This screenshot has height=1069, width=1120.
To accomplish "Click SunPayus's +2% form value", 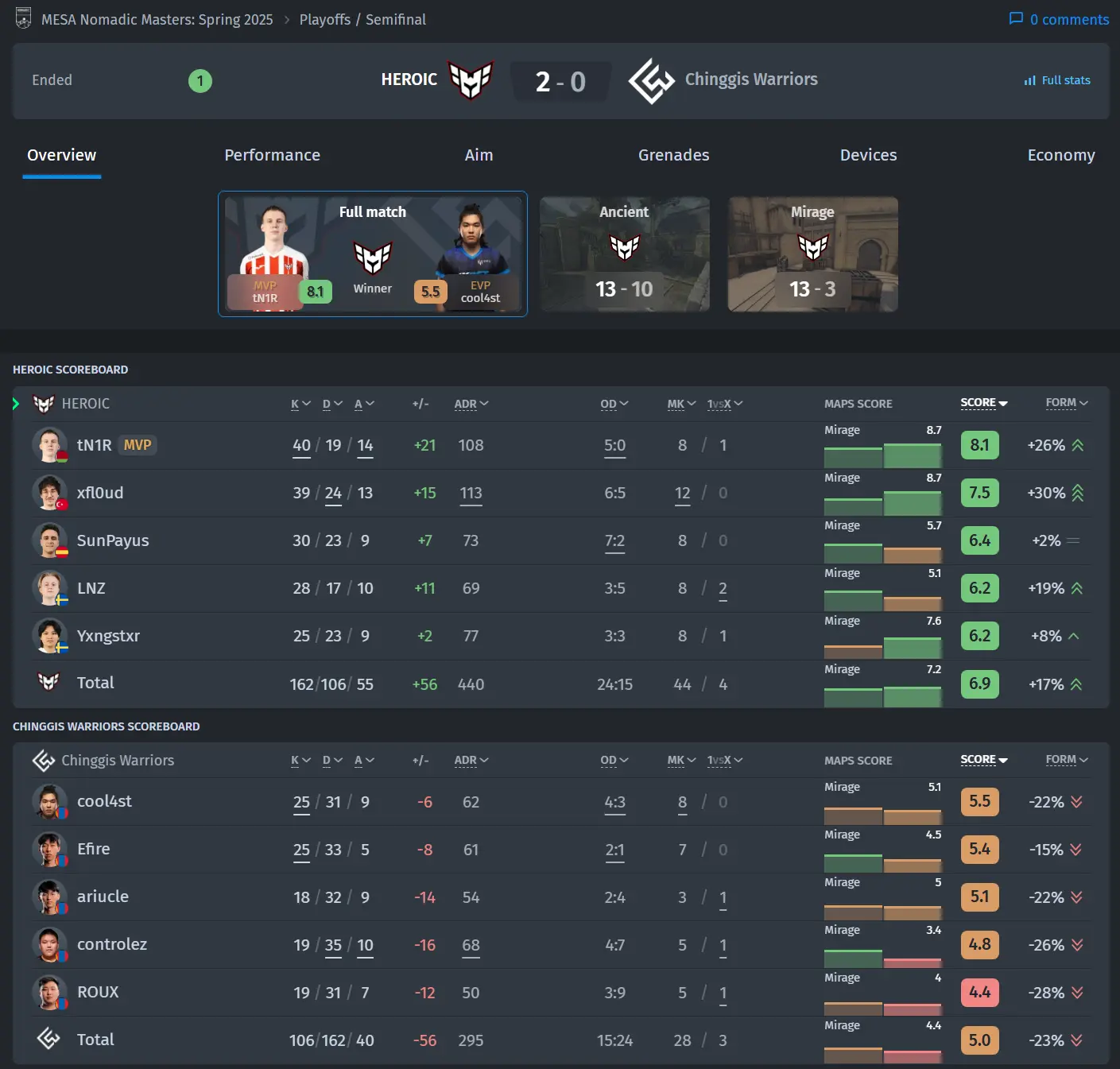I will [x=1046, y=540].
